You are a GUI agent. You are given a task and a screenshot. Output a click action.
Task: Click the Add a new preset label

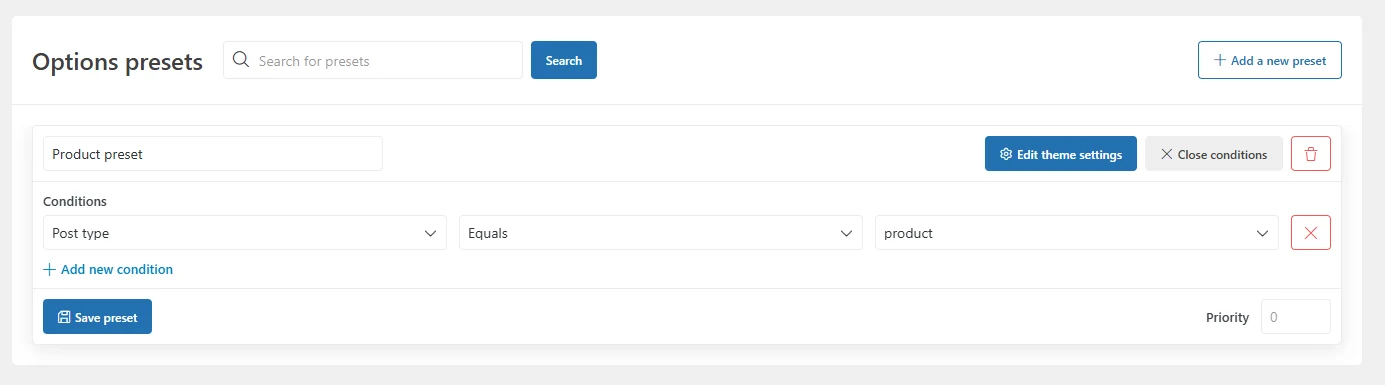(1278, 61)
